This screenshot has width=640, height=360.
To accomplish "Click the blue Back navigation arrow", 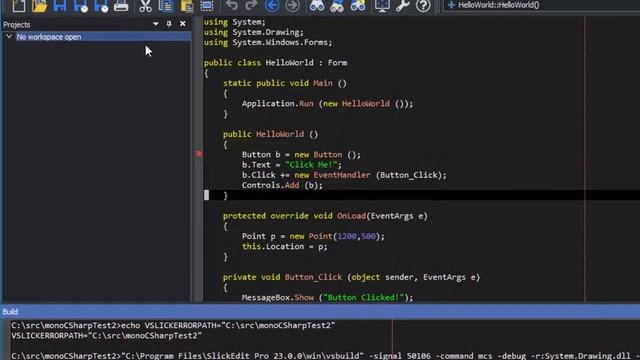I will tap(272, 5).
